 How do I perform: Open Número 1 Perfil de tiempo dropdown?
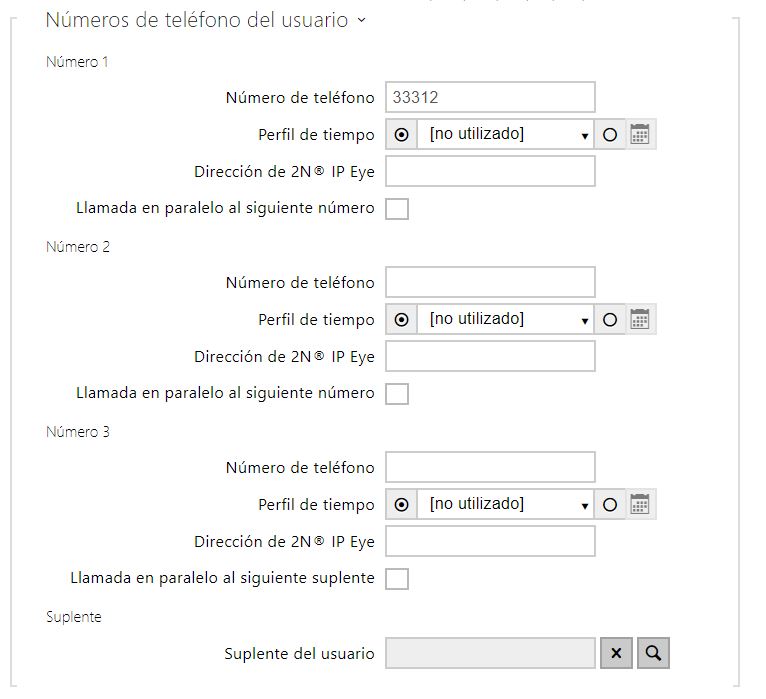(507, 134)
